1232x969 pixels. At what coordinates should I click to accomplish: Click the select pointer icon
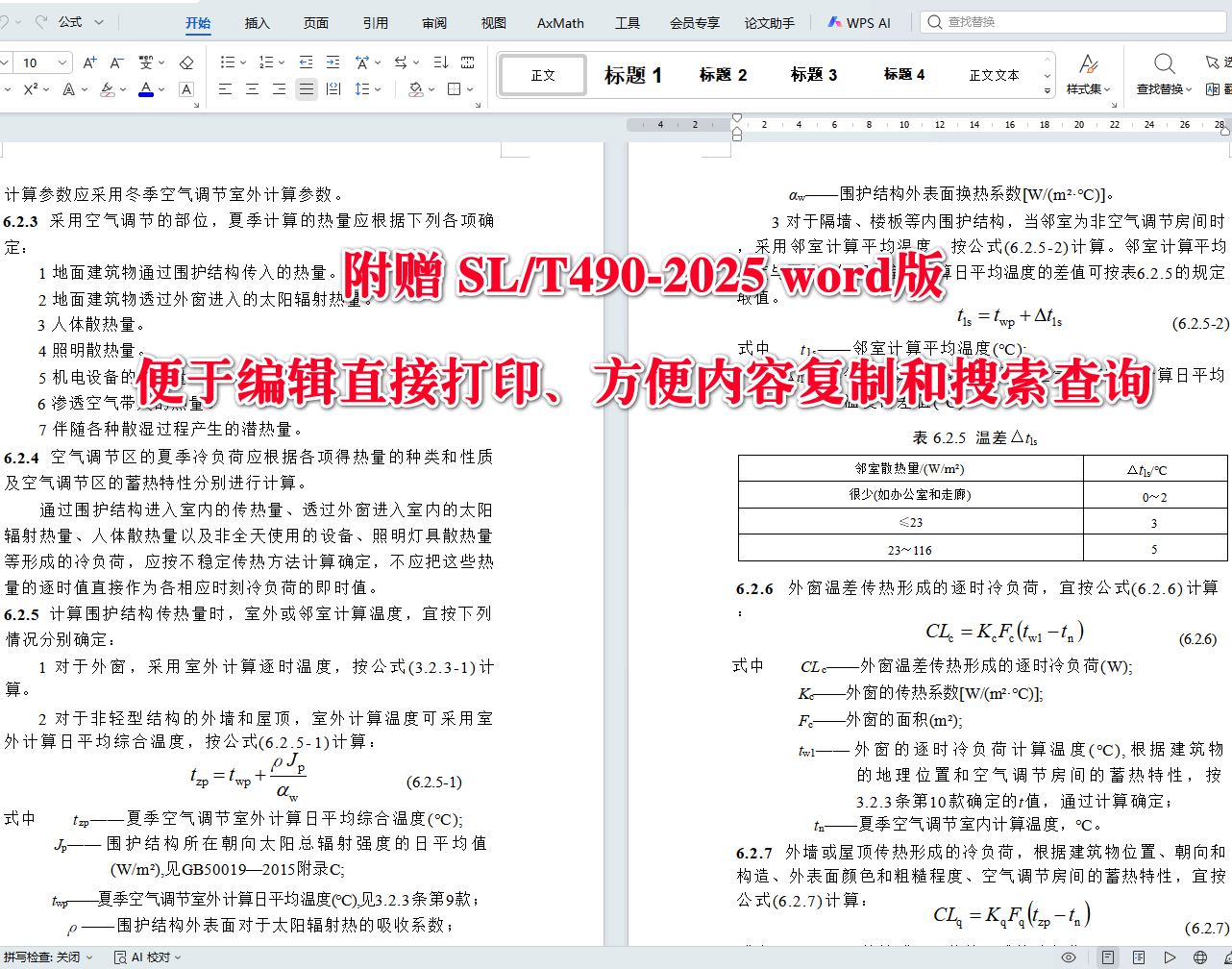[1213, 62]
